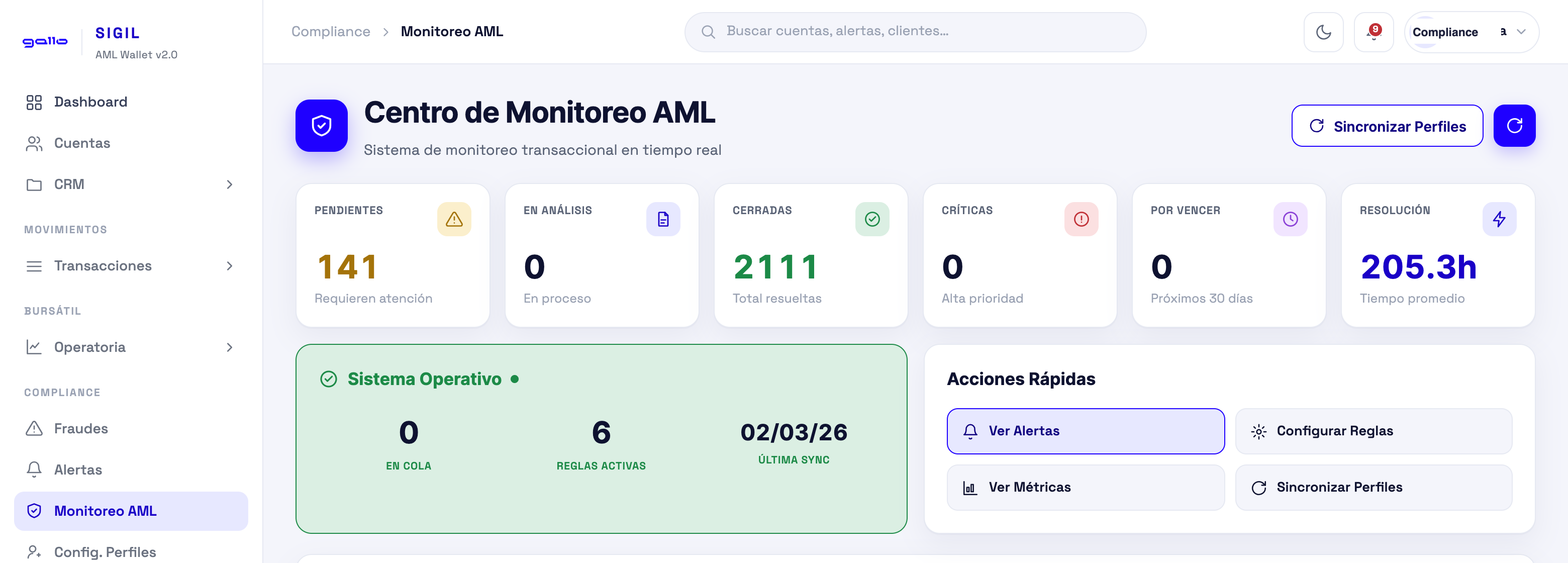Open notifications bell with red badge
The height and width of the screenshot is (563, 1568).
pyautogui.click(x=1373, y=32)
